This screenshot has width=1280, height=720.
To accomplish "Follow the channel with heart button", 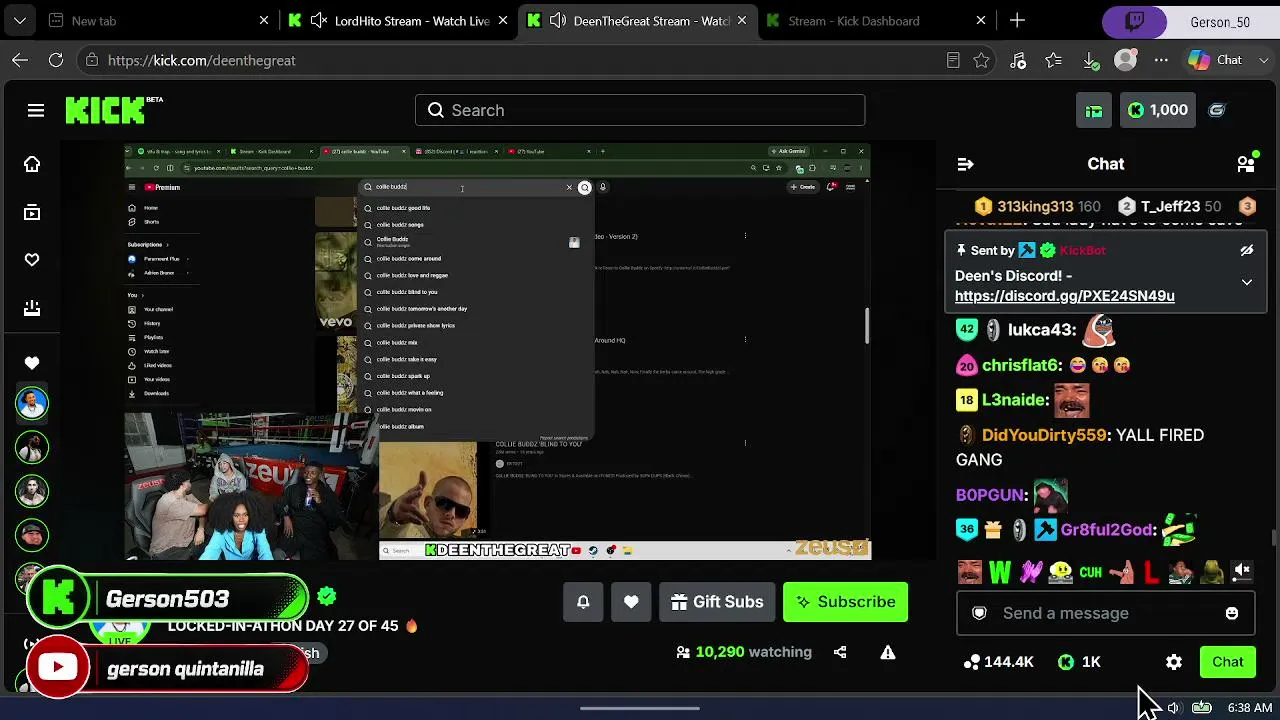I will click(631, 602).
